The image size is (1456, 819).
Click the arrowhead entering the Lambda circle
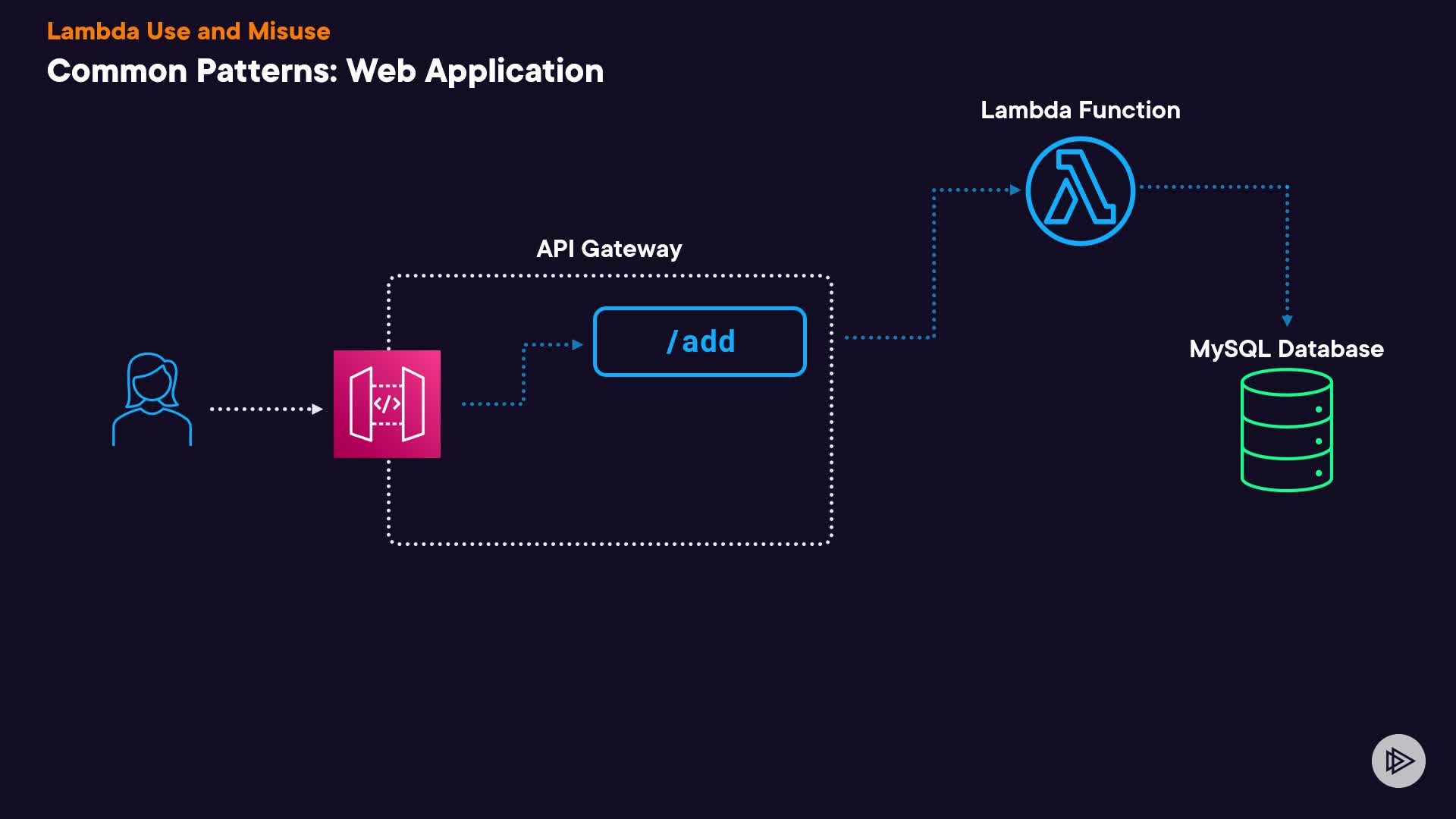click(x=1015, y=190)
